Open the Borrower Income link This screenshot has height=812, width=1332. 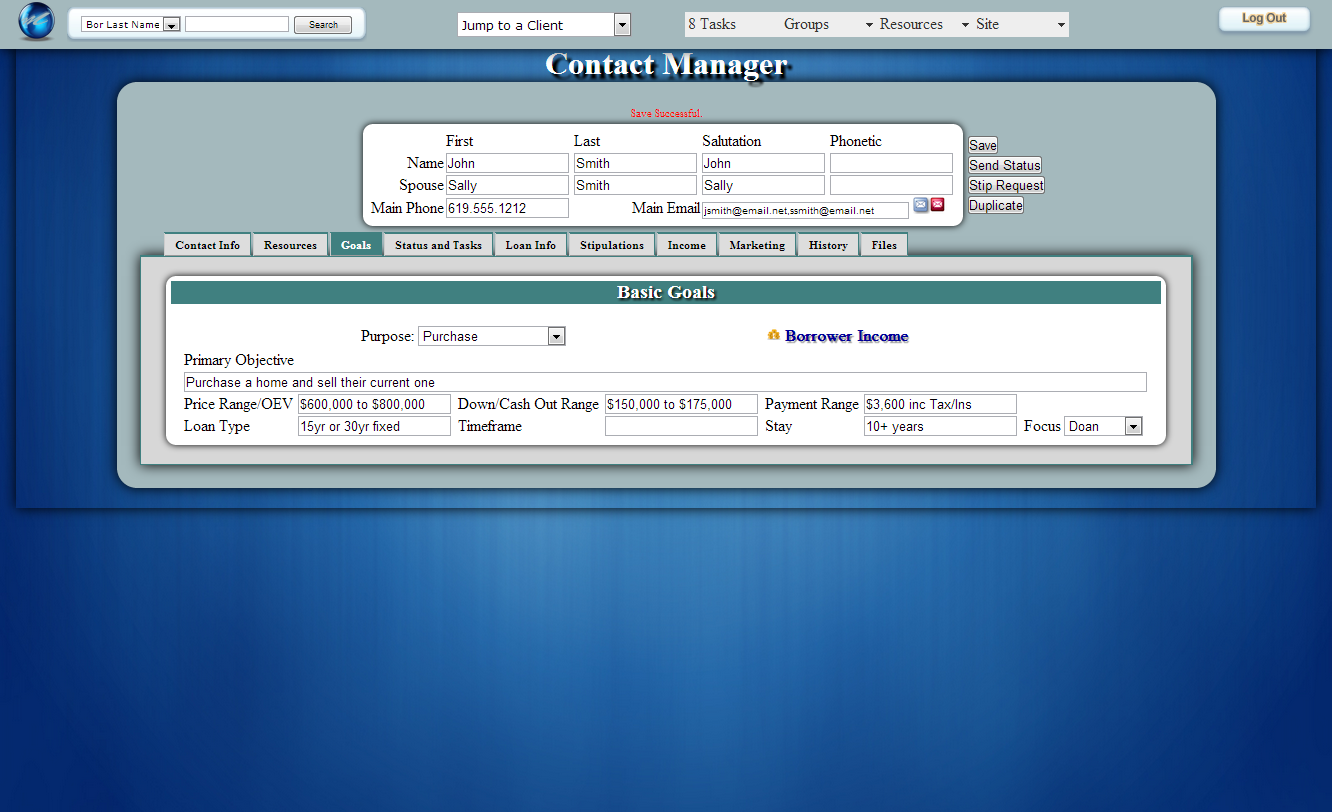click(x=846, y=336)
